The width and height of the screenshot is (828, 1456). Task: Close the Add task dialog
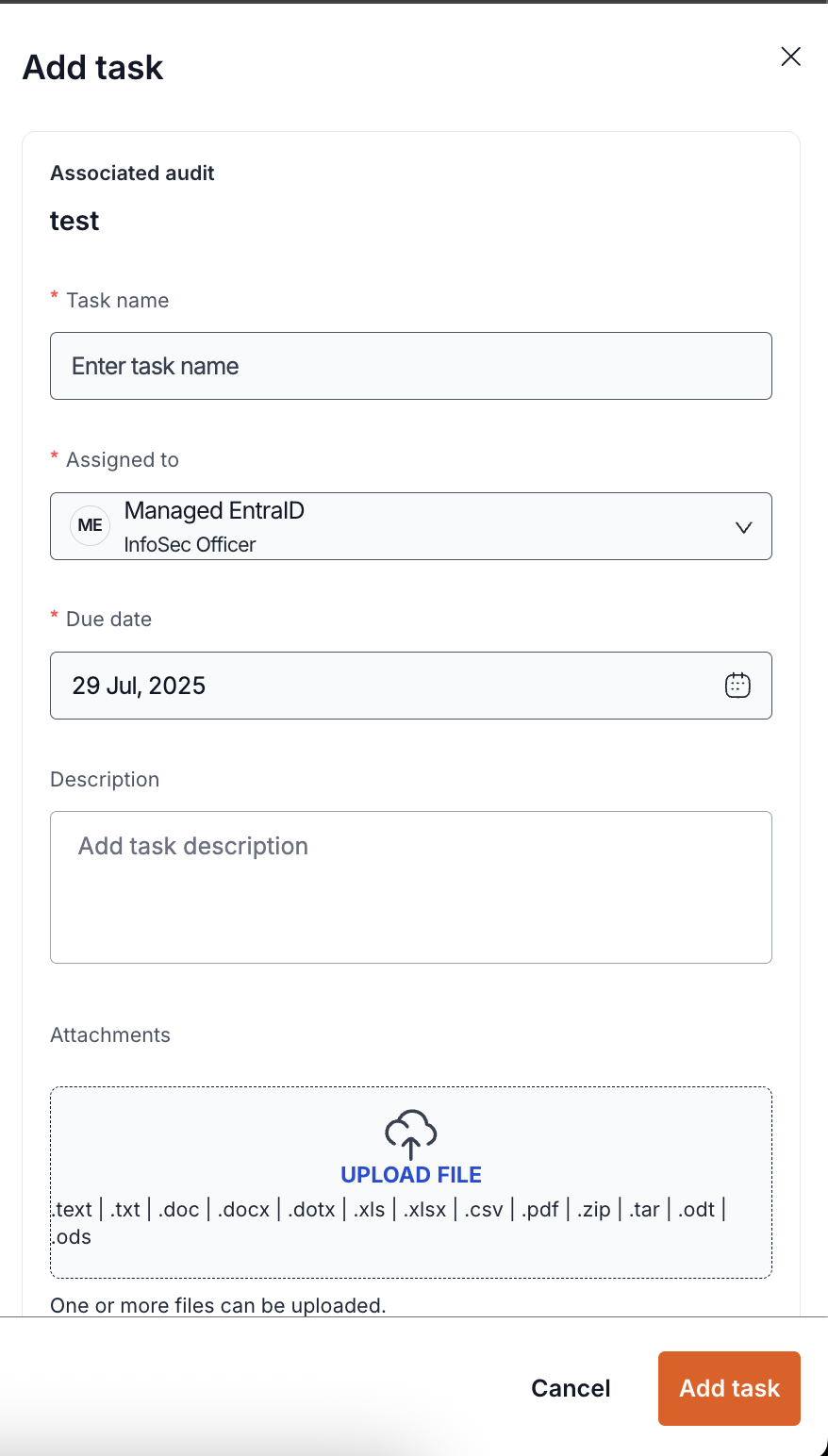click(x=790, y=57)
